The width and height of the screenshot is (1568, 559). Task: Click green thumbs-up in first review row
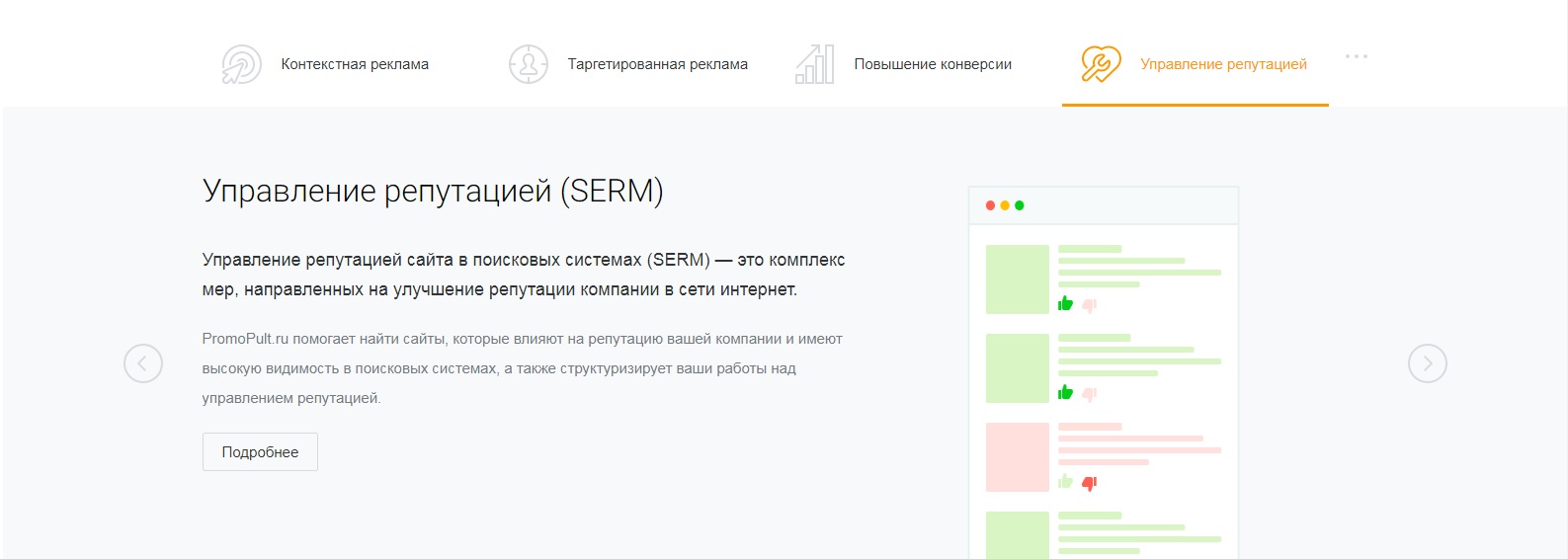1065,303
